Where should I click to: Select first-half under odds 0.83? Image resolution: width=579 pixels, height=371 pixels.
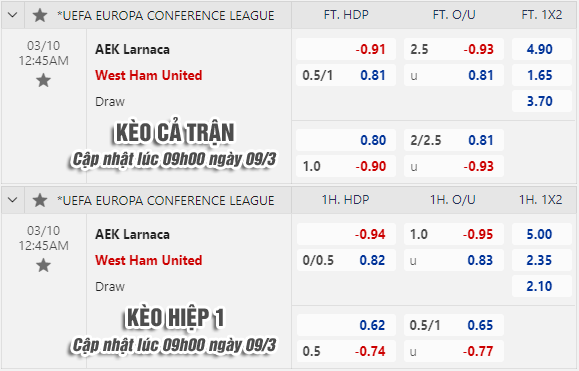click(454, 260)
